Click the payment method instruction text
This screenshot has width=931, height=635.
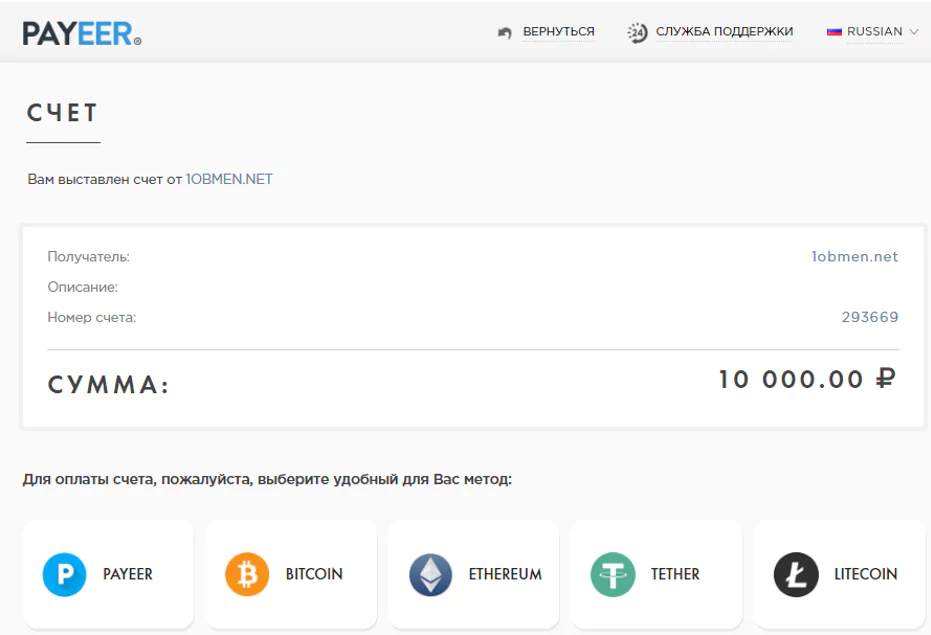pos(267,479)
